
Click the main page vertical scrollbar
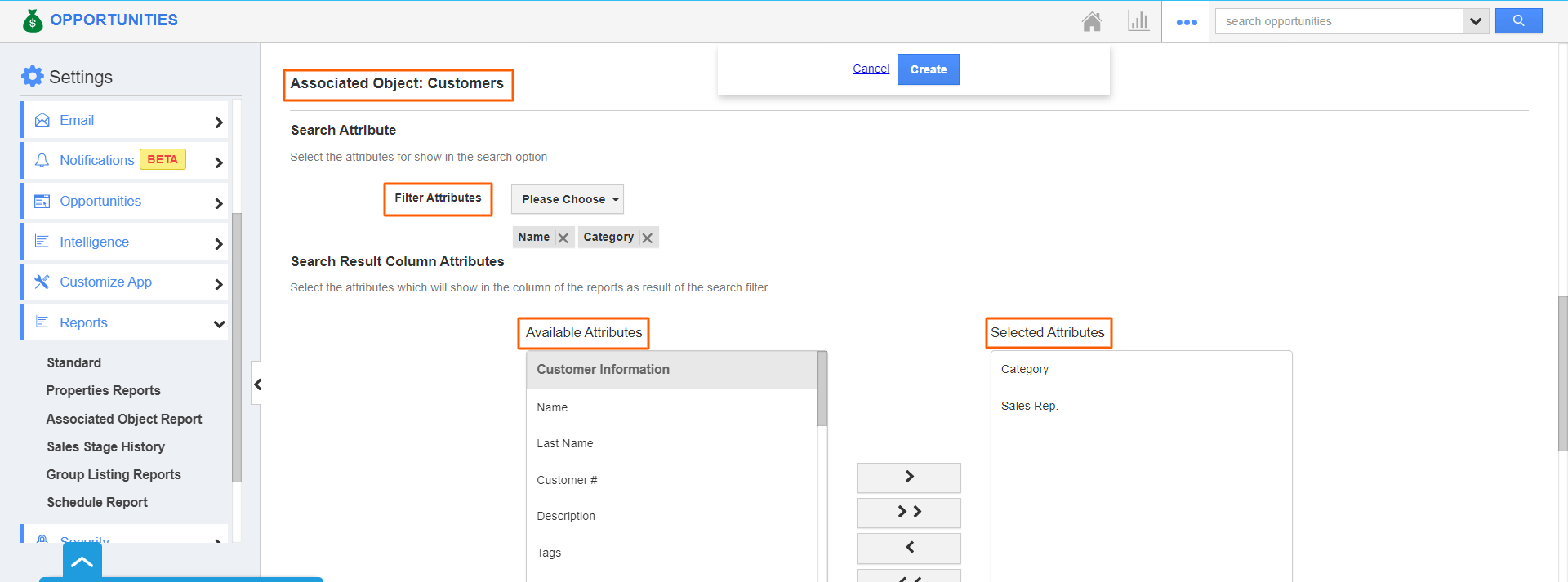click(x=1563, y=374)
